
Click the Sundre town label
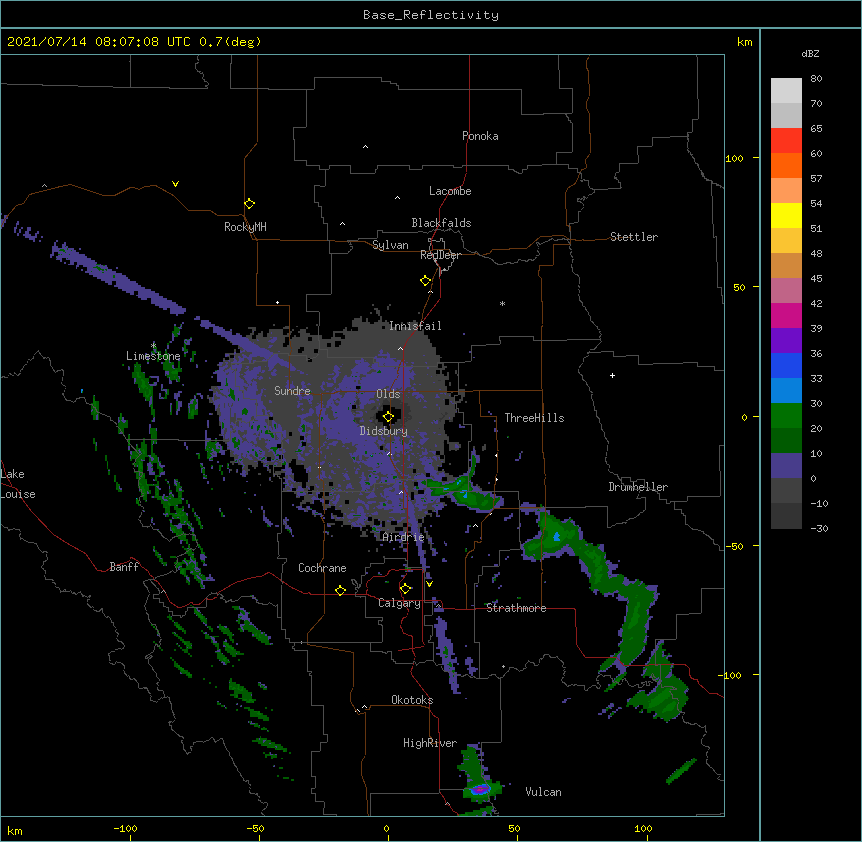(292, 391)
